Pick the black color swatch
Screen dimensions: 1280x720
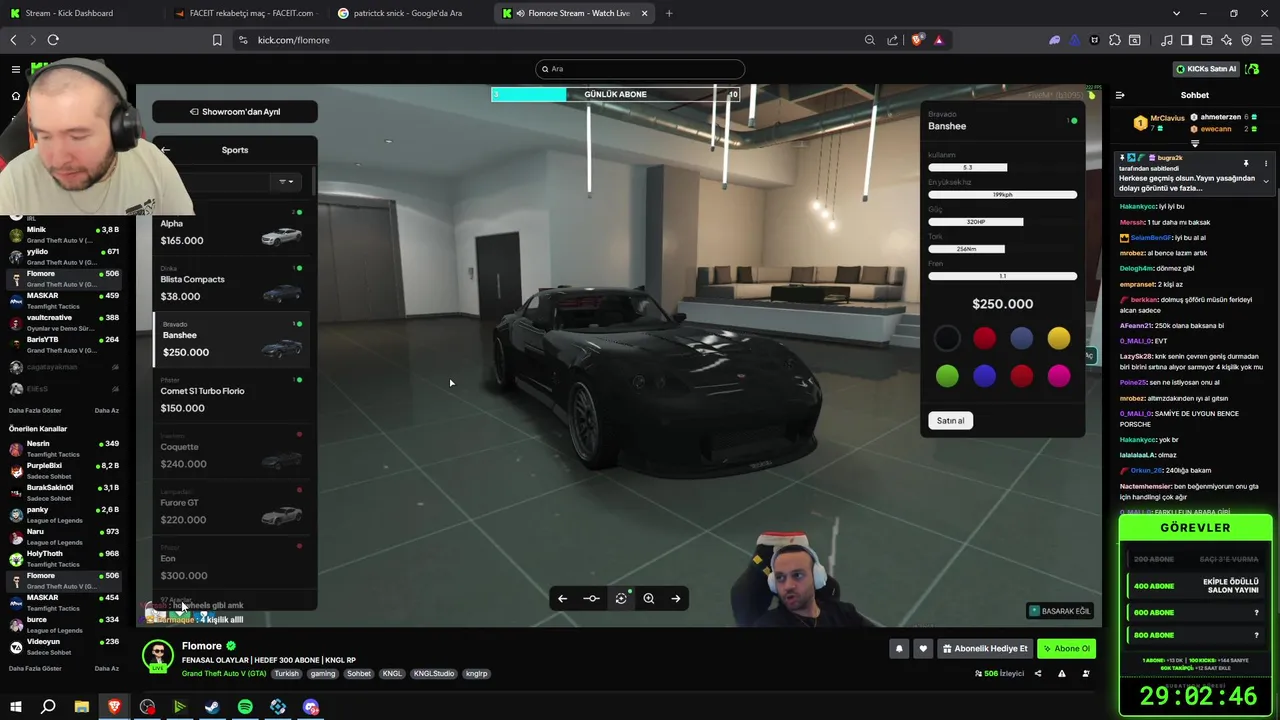tap(947, 339)
